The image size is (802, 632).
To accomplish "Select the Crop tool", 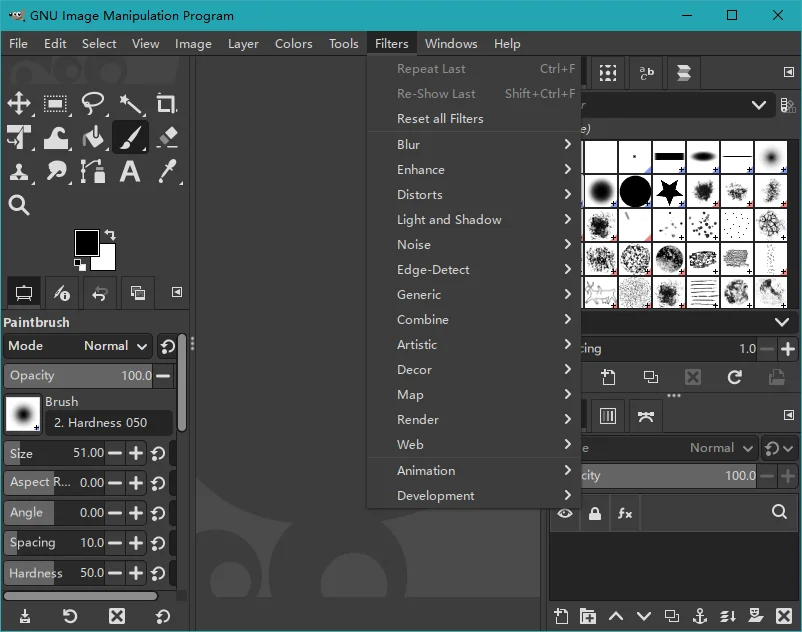I will coord(166,104).
